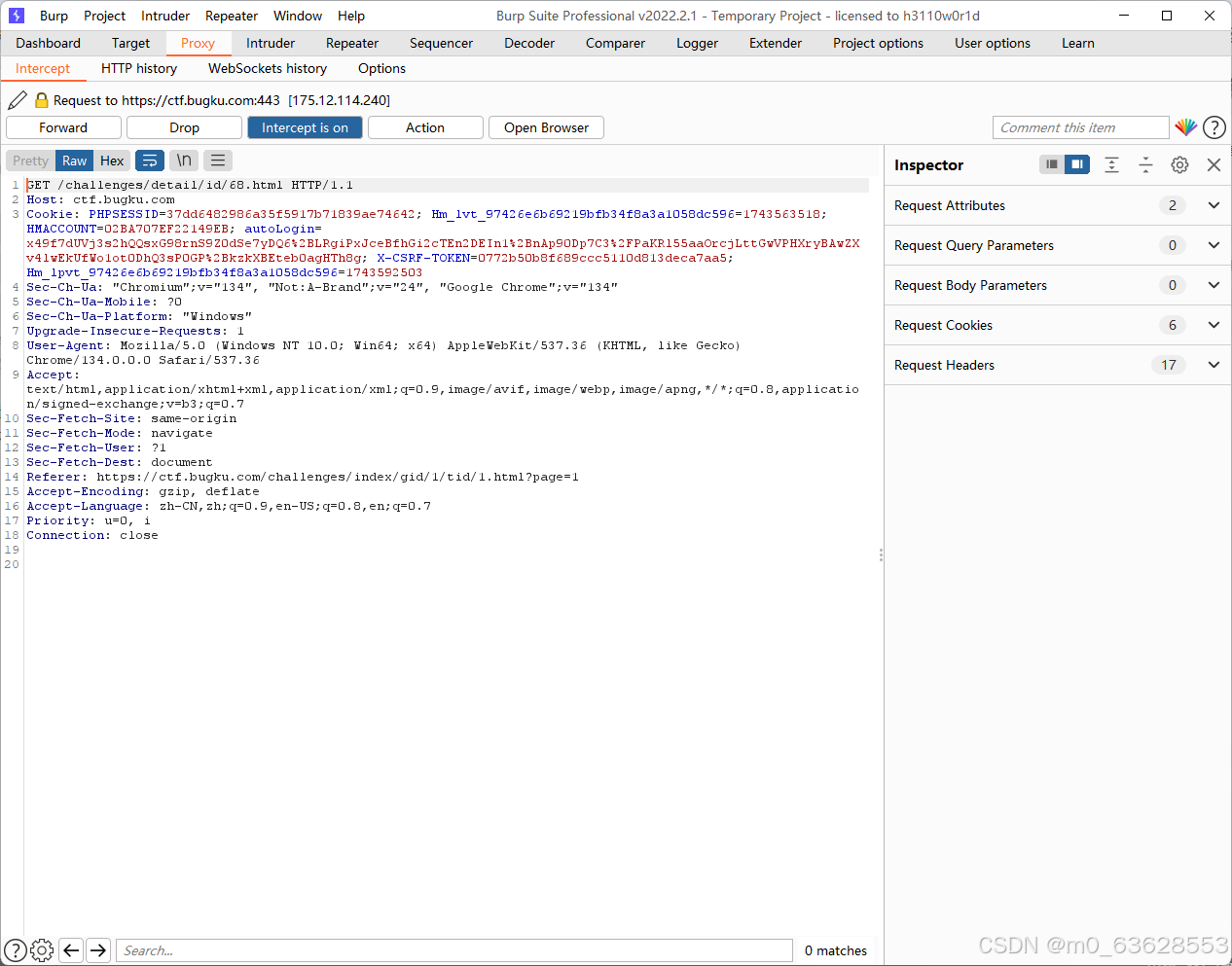
Task: Select the Intercept sub-tab
Action: (x=43, y=68)
